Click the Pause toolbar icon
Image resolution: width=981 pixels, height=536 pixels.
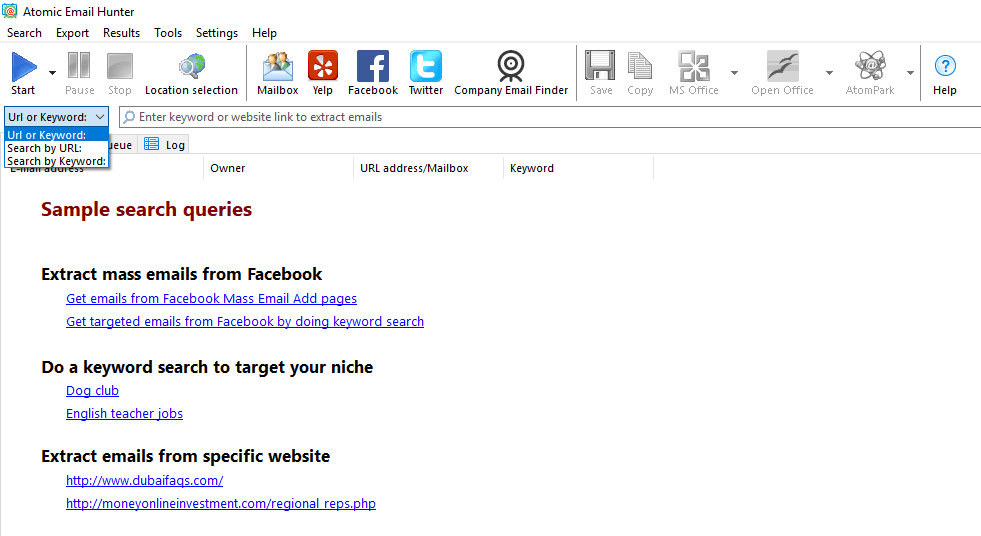coord(79,66)
